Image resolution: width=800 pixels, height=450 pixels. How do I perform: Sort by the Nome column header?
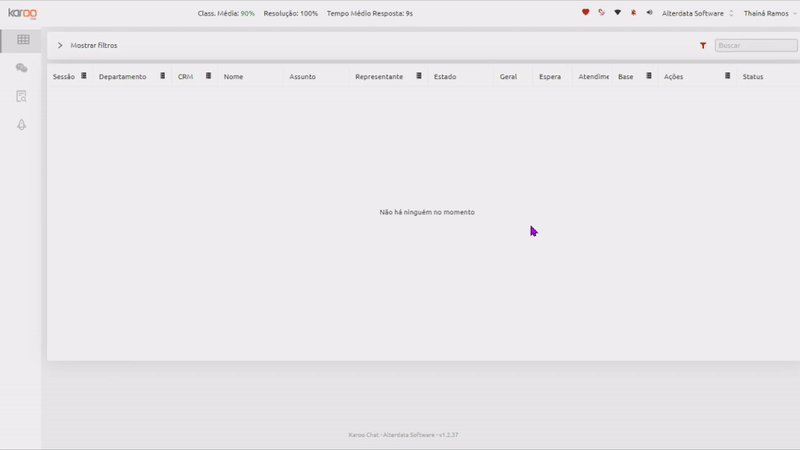[233, 77]
